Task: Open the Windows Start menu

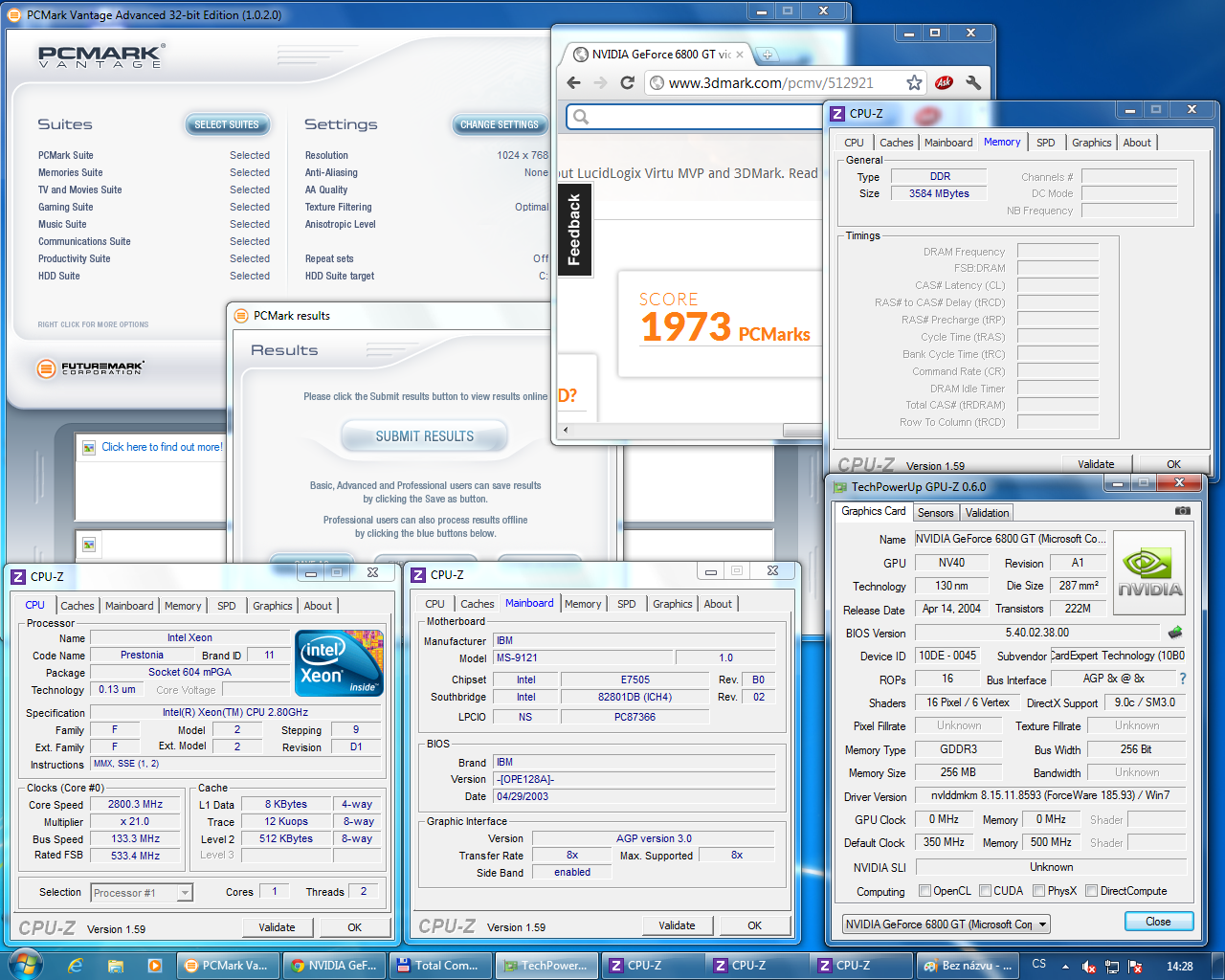Action: coord(25,965)
